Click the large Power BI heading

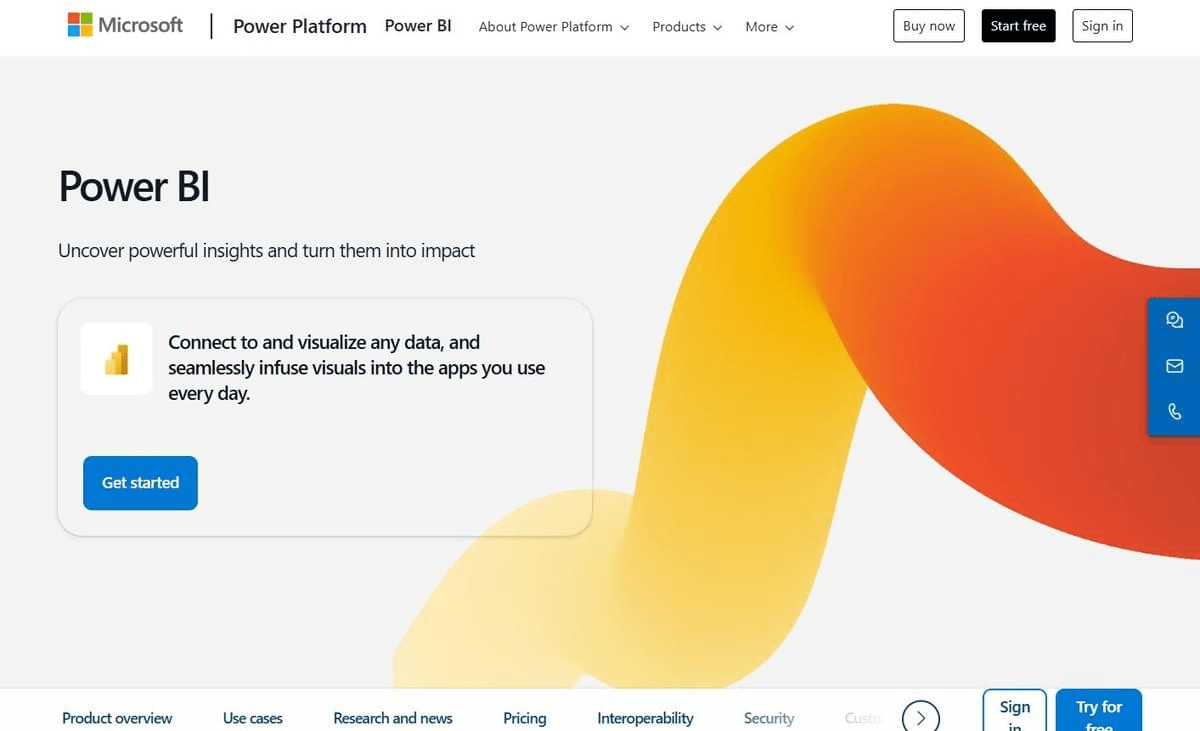pyautogui.click(x=134, y=187)
